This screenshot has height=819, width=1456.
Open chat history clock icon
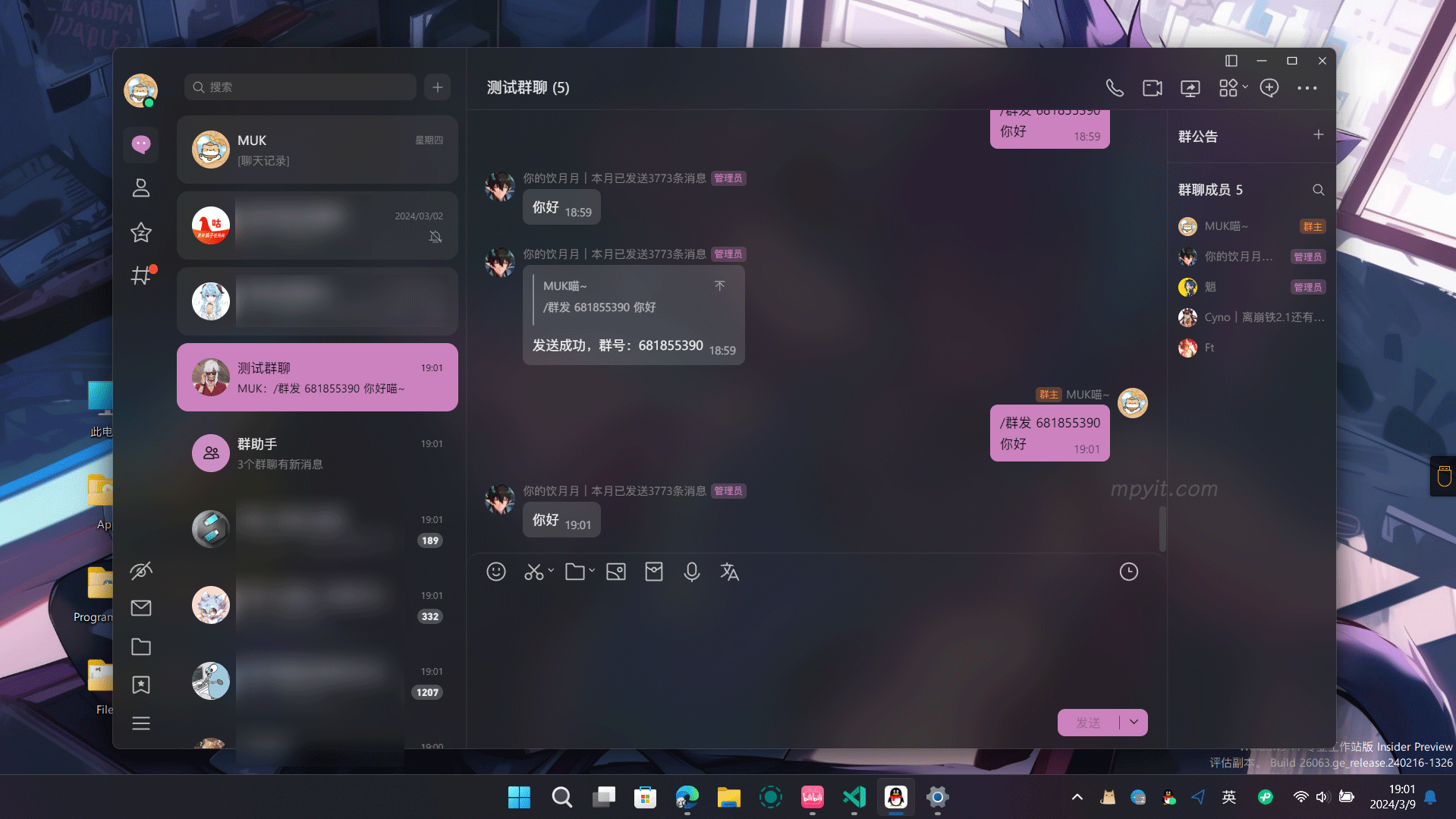[1129, 572]
